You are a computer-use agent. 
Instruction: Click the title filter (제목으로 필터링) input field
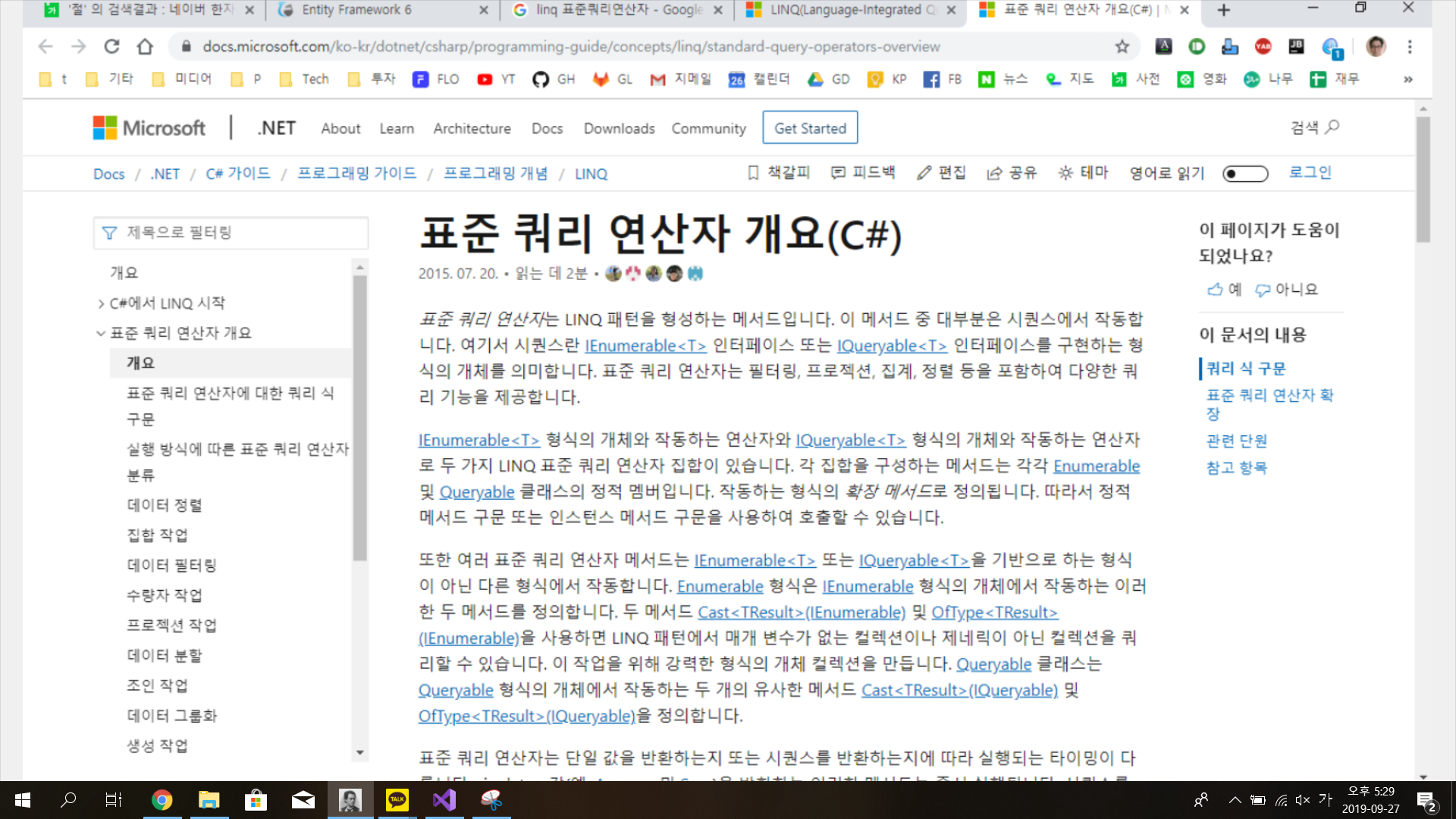tap(231, 233)
